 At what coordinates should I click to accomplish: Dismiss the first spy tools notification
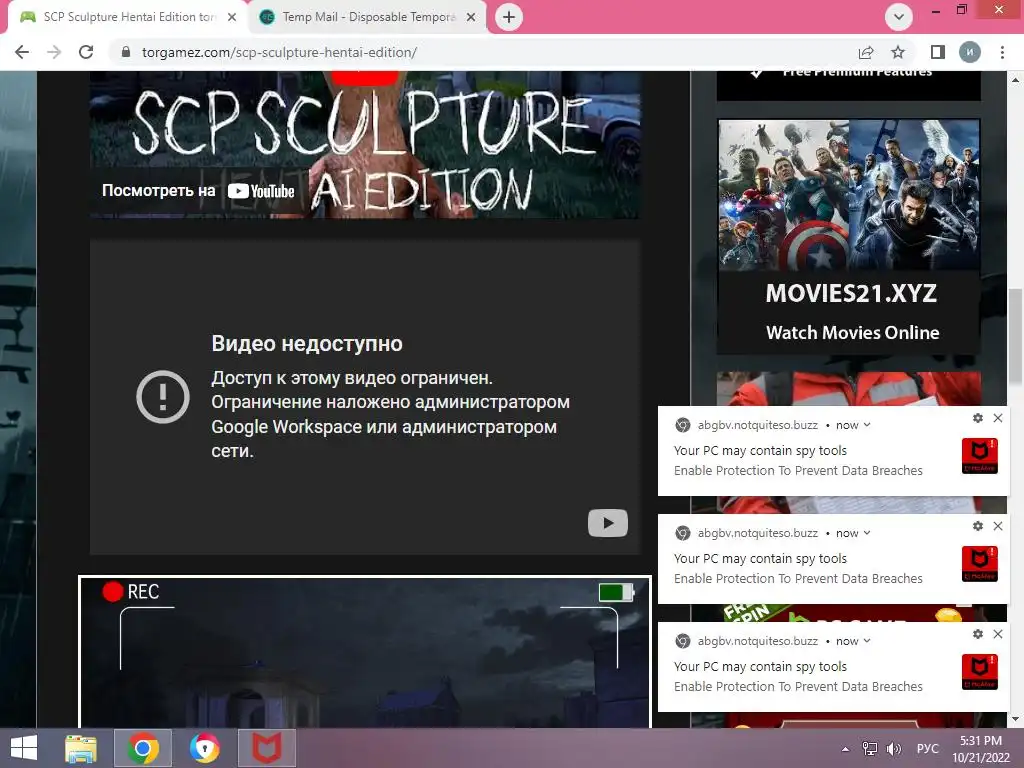point(998,418)
